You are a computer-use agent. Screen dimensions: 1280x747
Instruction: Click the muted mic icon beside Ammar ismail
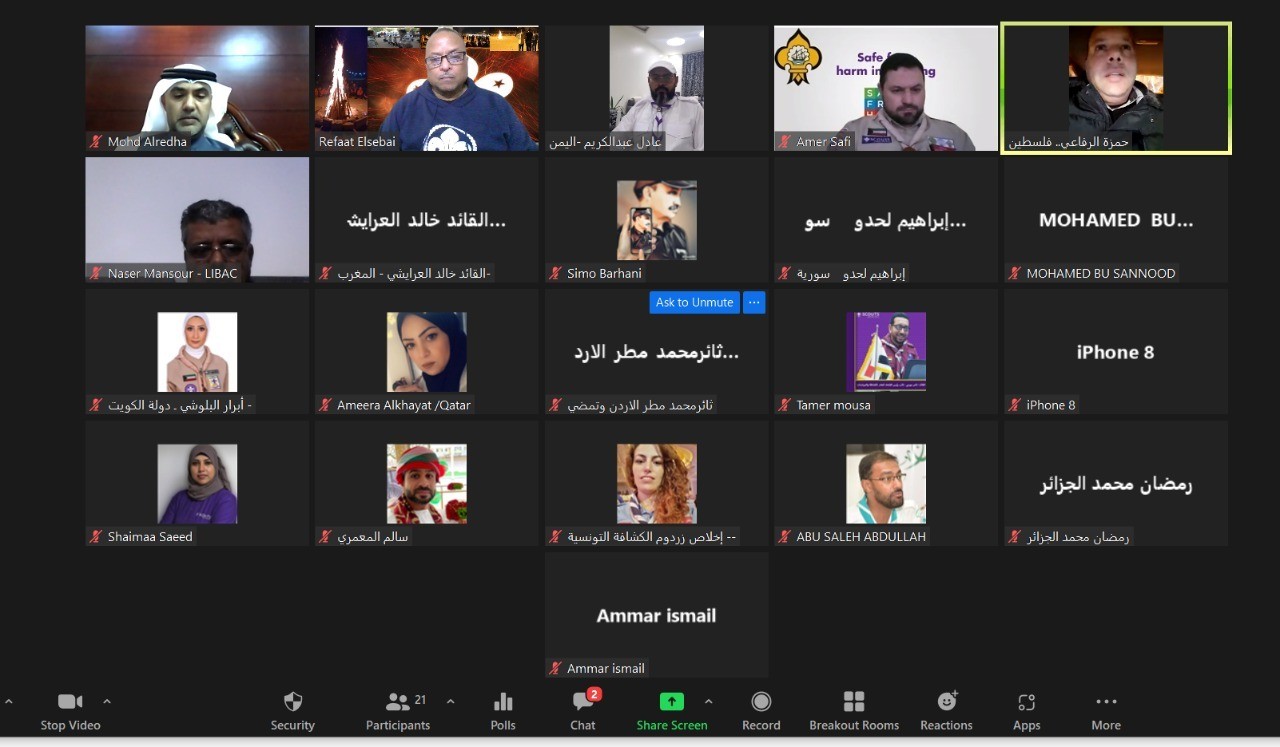click(x=555, y=668)
